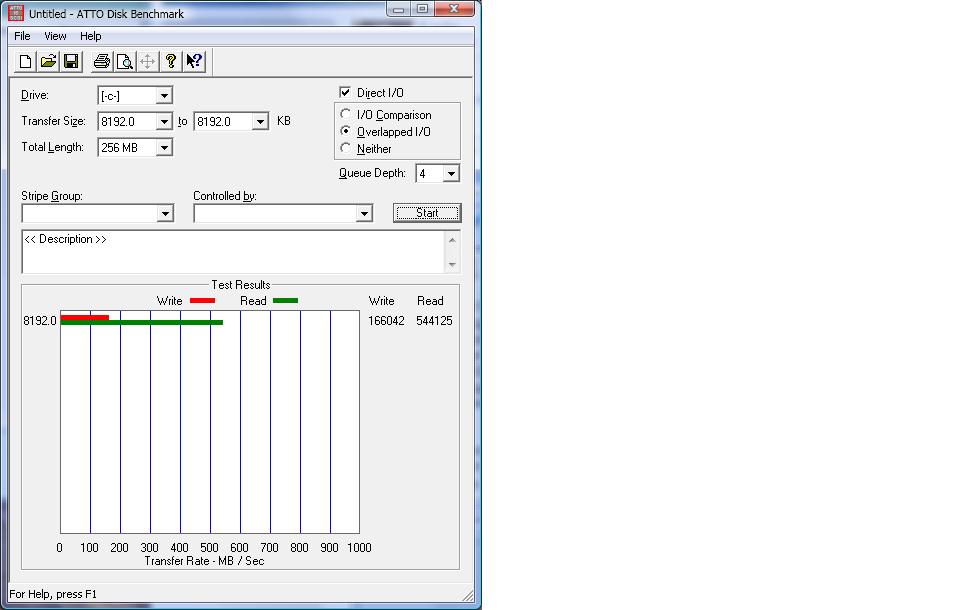Screen dimensions: 960x610
Task: Open the first Transfer Size dropdown
Action: (x=163, y=121)
